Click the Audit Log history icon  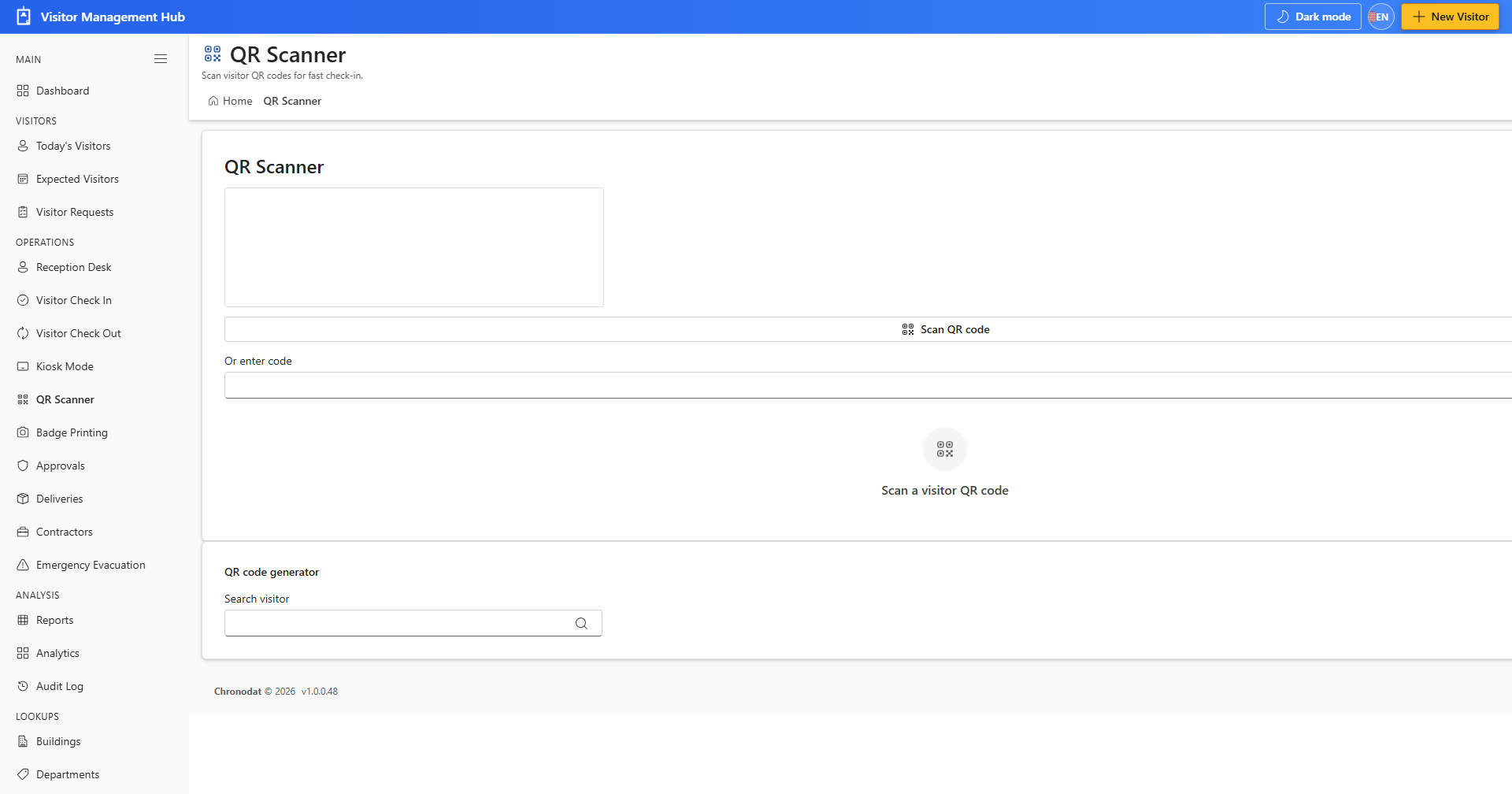[23, 686]
